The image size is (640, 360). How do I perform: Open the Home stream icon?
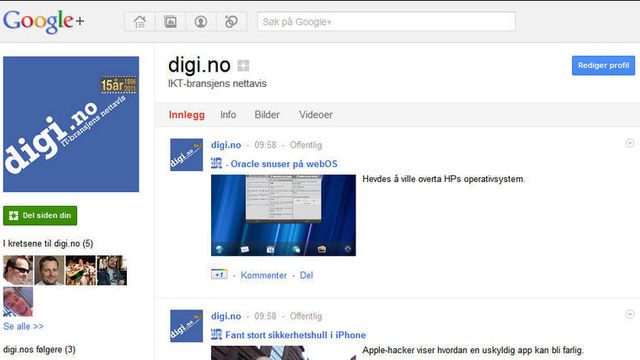140,22
